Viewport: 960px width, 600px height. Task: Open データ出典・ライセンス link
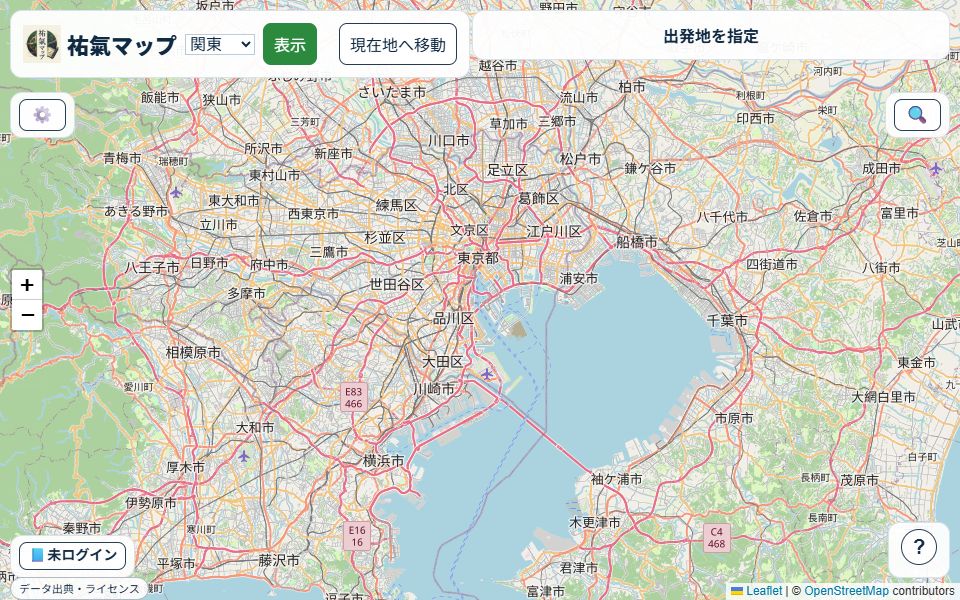[79, 589]
